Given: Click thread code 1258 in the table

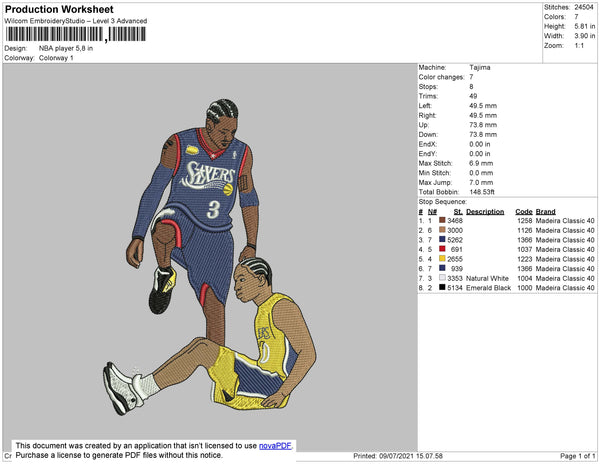Looking at the screenshot, I should (x=525, y=221).
